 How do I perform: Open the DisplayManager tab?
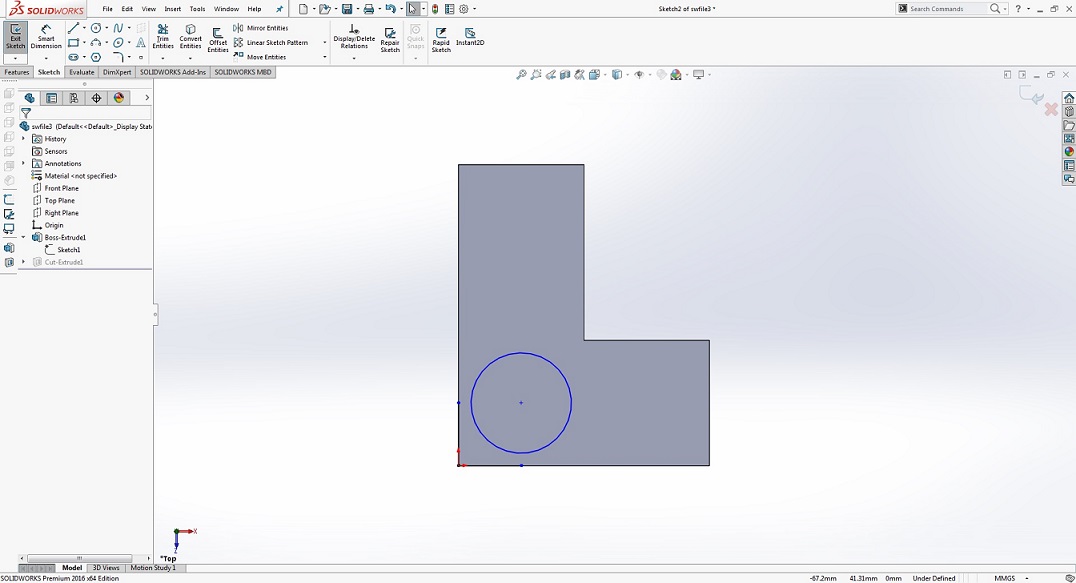click(x=119, y=98)
